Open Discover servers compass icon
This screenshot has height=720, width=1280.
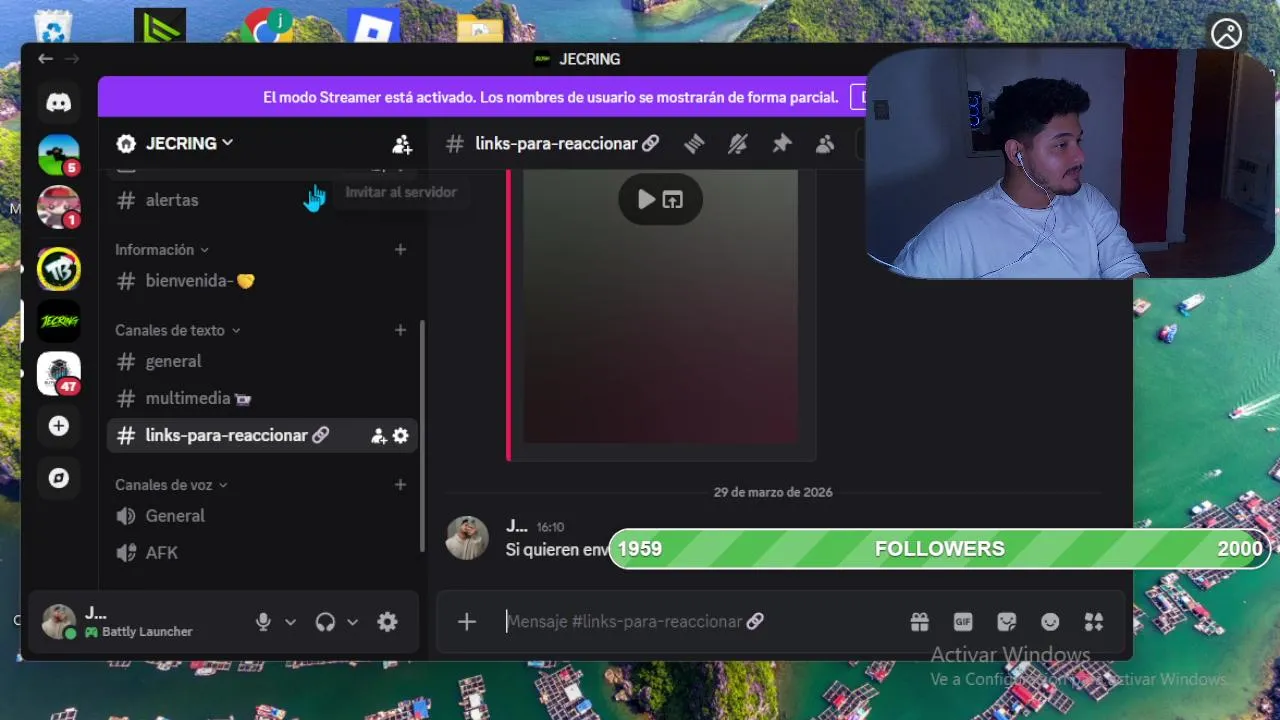(58, 478)
